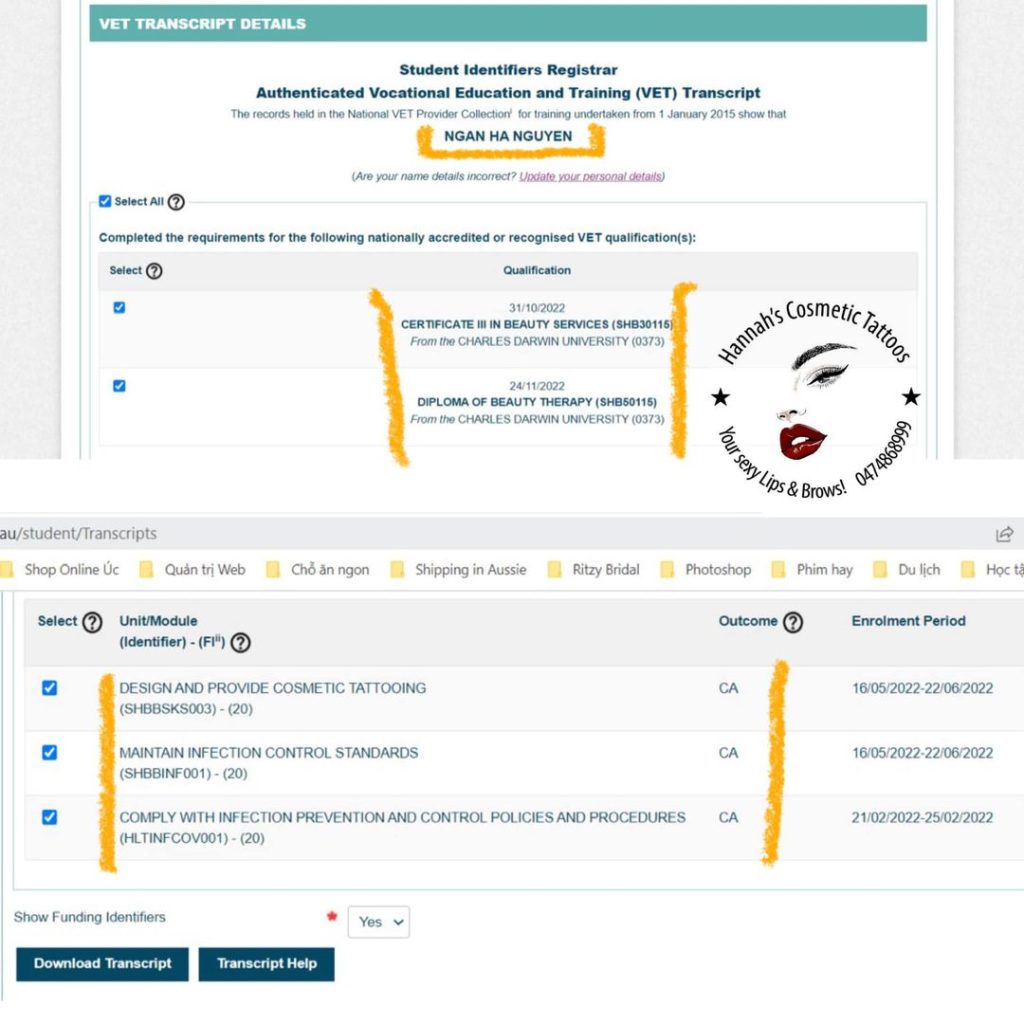1024x1024 pixels.
Task: Click the browser share icon in address bar
Action: (x=1004, y=534)
